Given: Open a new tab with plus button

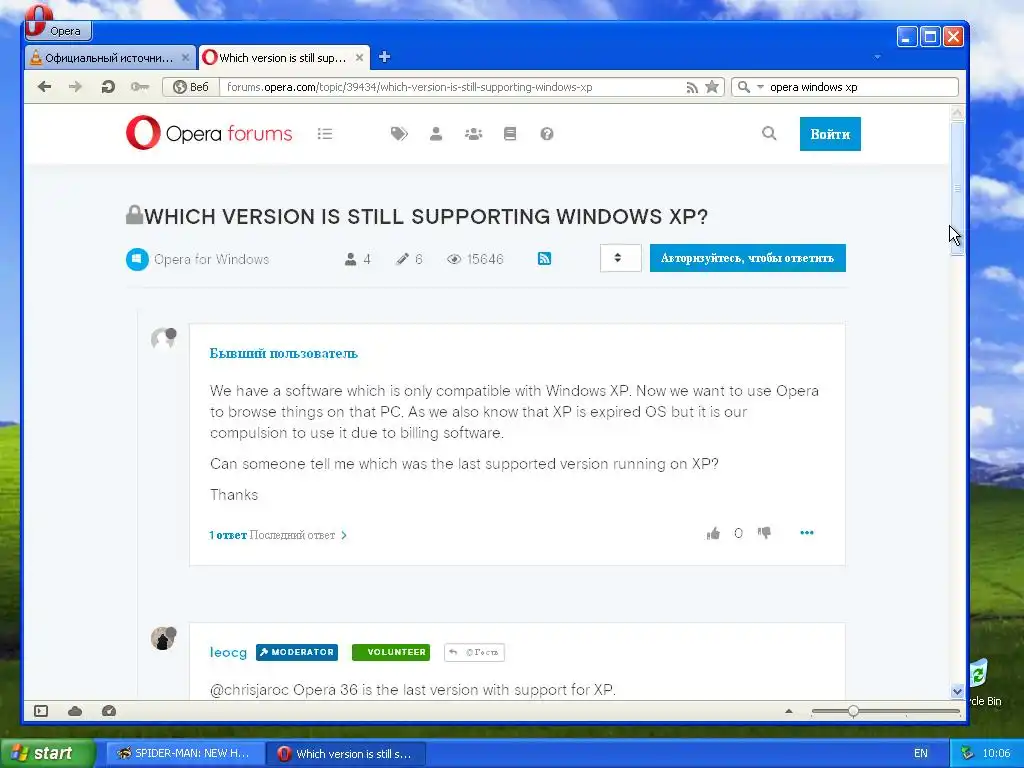Looking at the screenshot, I should 385,57.
